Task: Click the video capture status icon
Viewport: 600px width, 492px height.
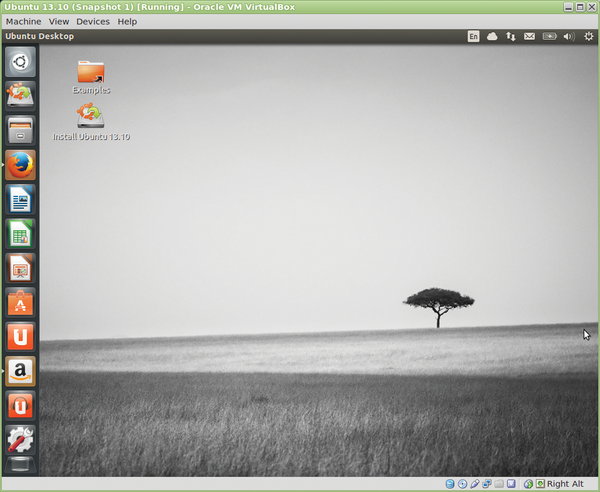Action: coord(511,484)
